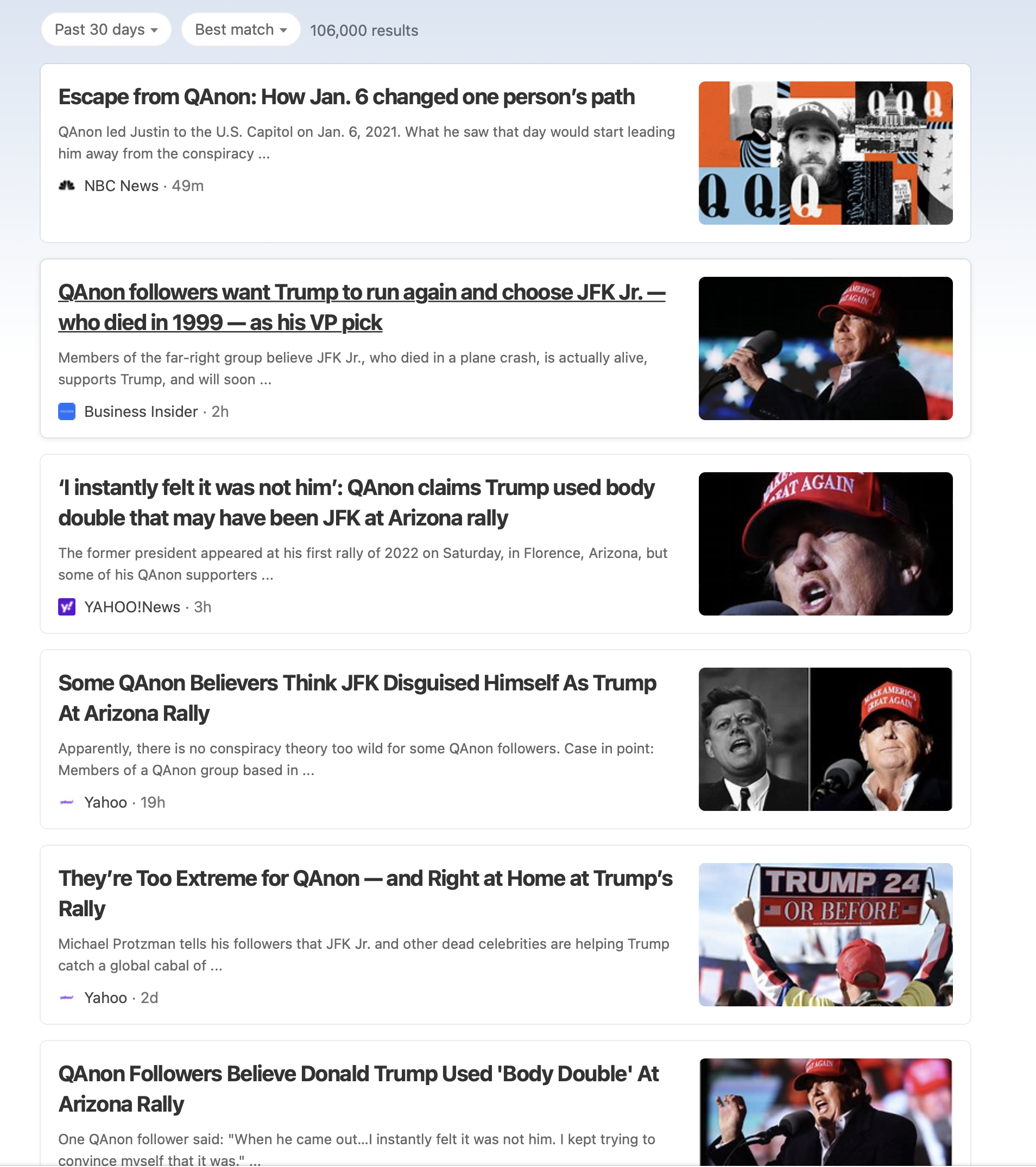
Task: Open the Escape from QAnon headline
Action: tap(346, 97)
